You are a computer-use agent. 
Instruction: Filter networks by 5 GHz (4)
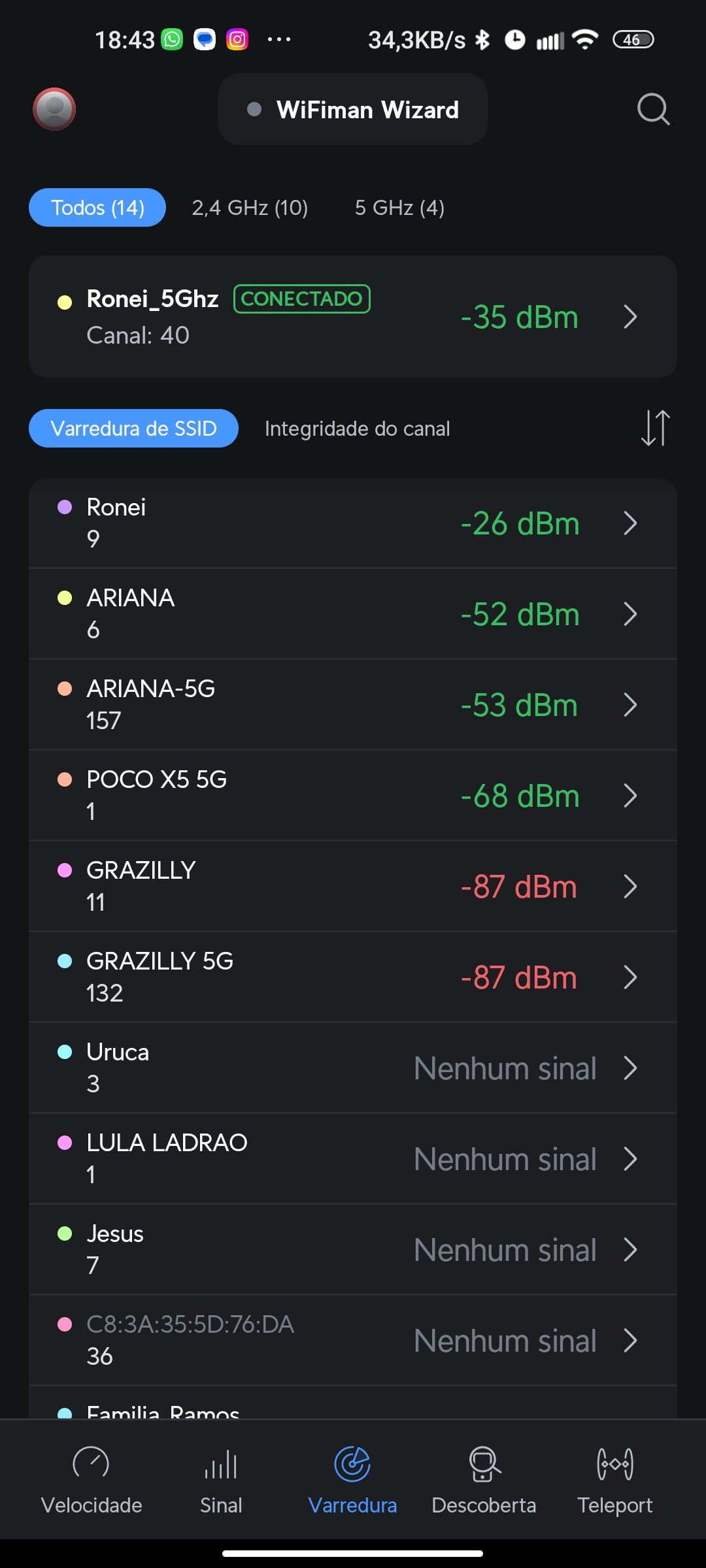399,208
